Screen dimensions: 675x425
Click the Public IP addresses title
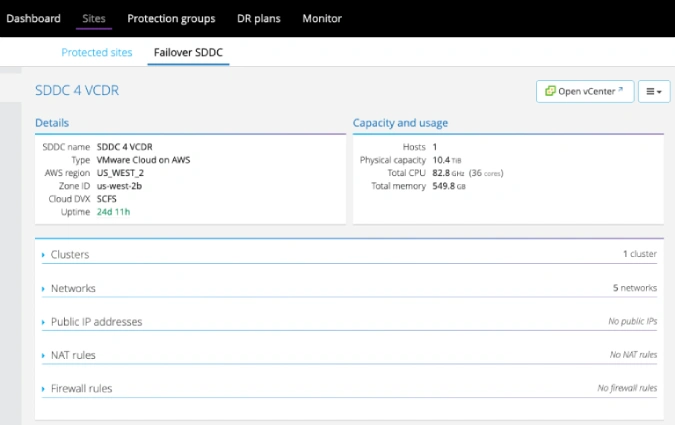click(x=96, y=322)
